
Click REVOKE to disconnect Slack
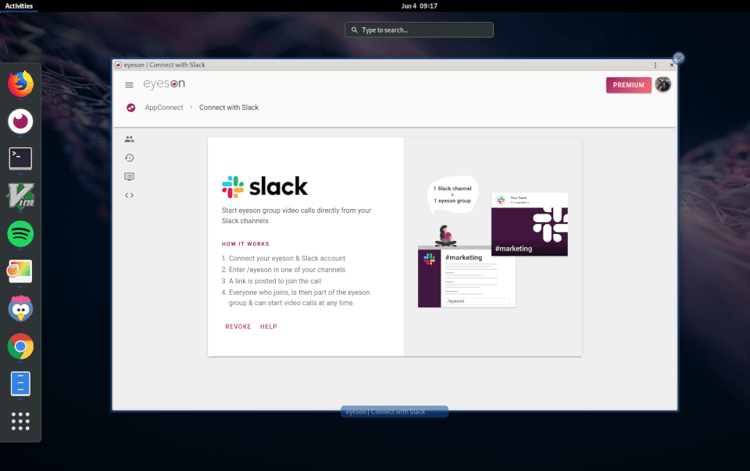coord(238,327)
